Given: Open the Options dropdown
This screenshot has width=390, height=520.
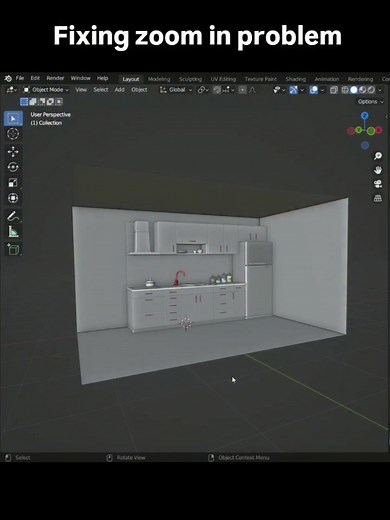Looking at the screenshot, I should tap(370, 102).
